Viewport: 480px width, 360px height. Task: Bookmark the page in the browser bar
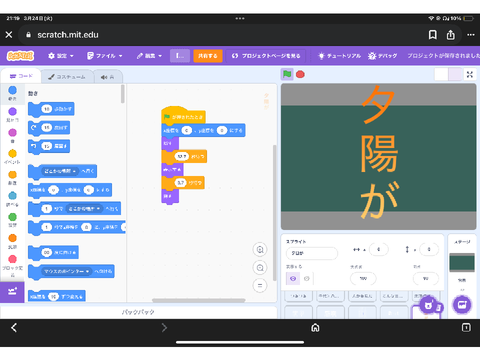tap(432, 35)
